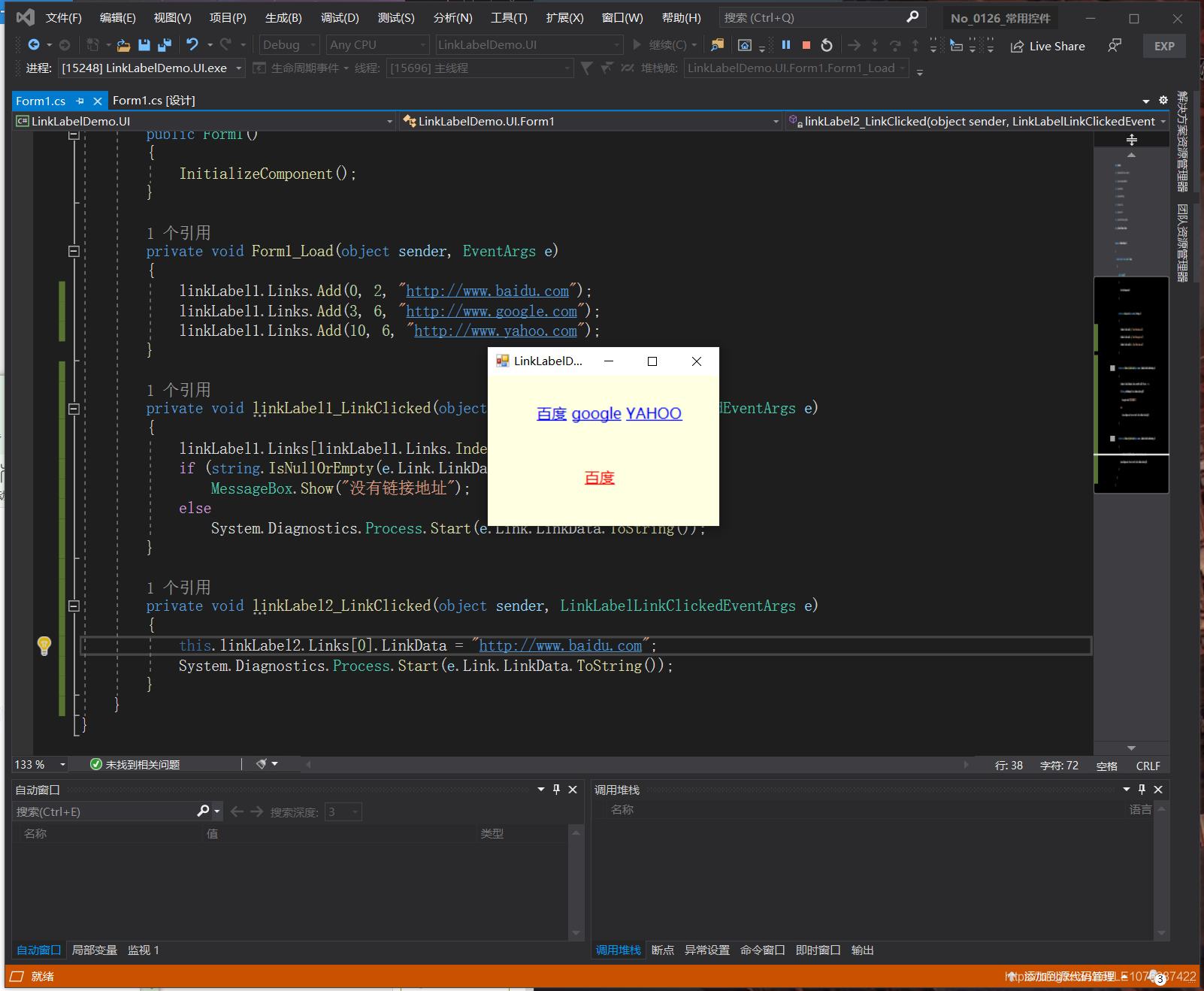Click the Undo icon in toolbar
1204x991 pixels.
coord(193,44)
